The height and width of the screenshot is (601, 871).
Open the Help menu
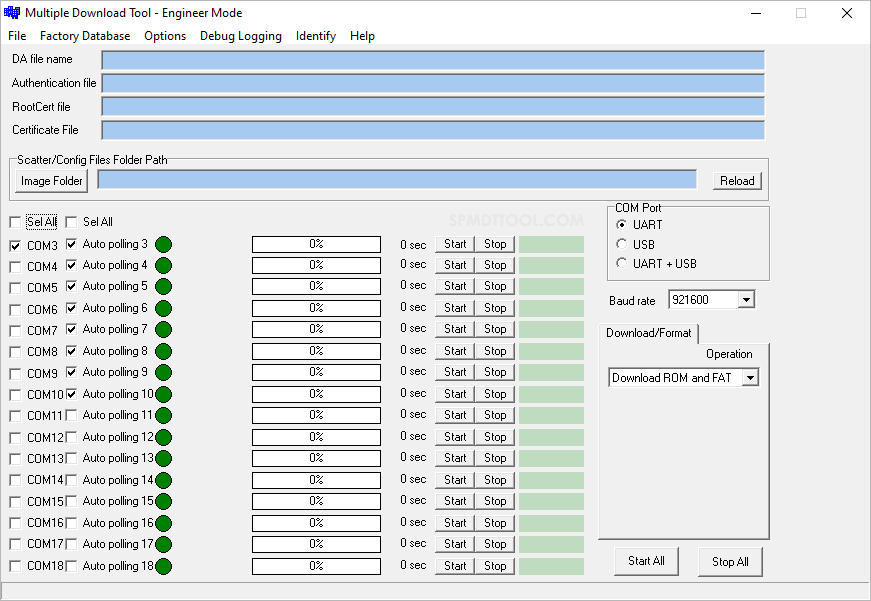pos(362,36)
